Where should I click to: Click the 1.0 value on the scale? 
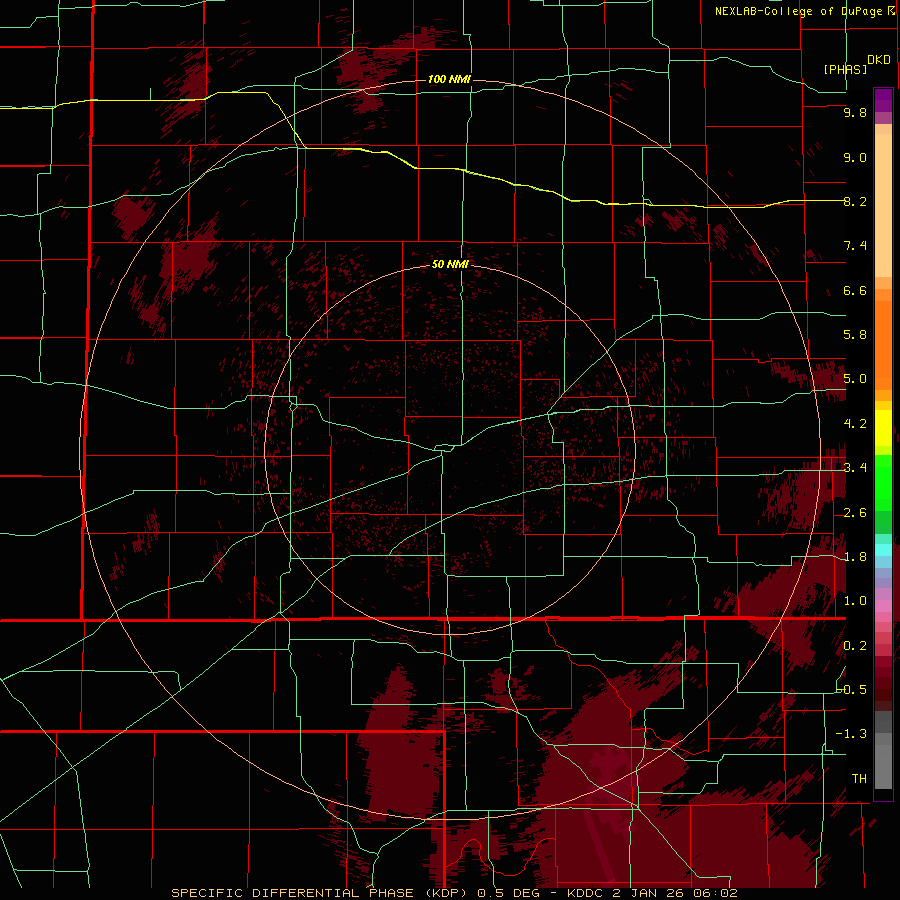click(x=855, y=601)
